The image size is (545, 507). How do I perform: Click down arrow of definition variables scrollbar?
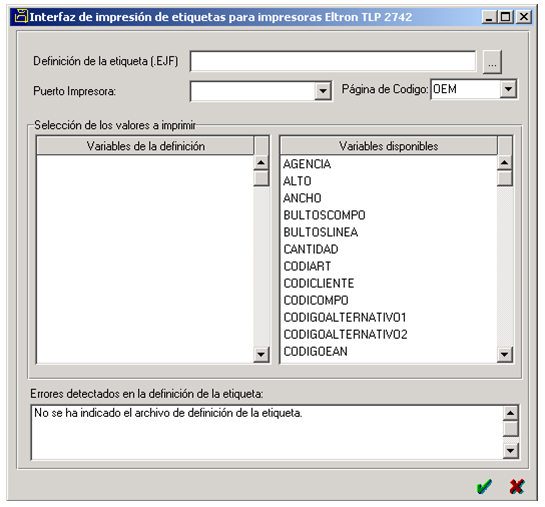[x=261, y=354]
